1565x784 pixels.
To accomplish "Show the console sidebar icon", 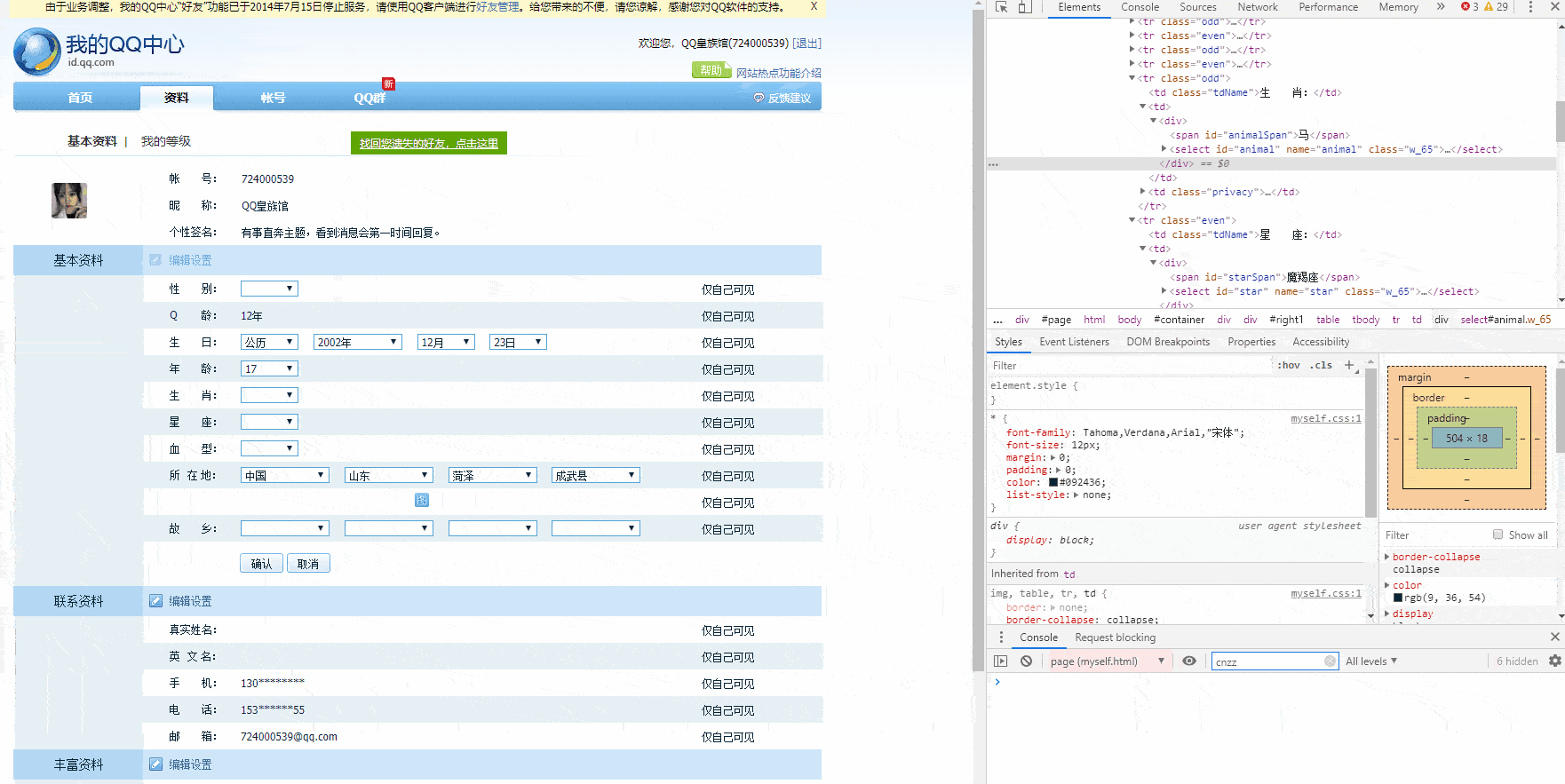I will coord(1001,661).
